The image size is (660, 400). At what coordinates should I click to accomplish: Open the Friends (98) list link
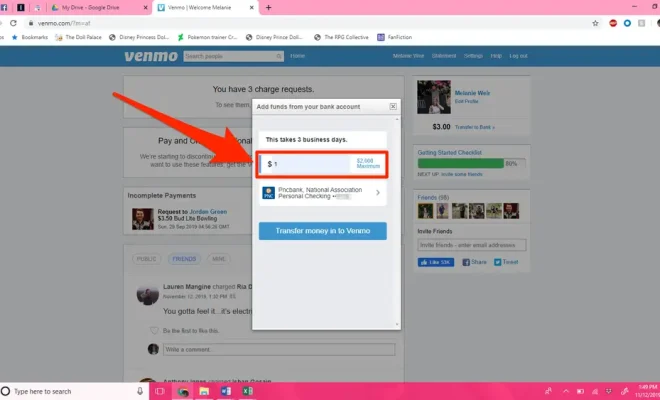[433, 197]
